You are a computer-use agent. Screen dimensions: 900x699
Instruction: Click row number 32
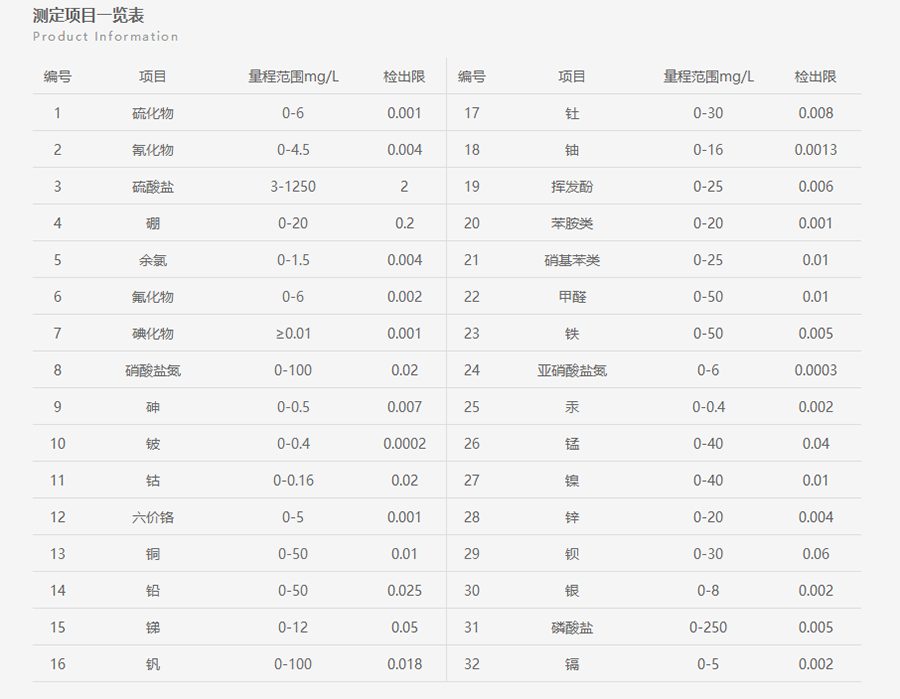pos(471,664)
